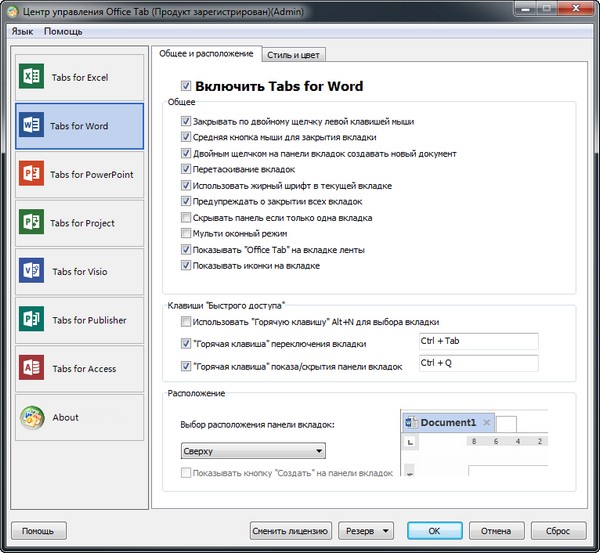
Task: Open the About section icon
Action: (31, 417)
